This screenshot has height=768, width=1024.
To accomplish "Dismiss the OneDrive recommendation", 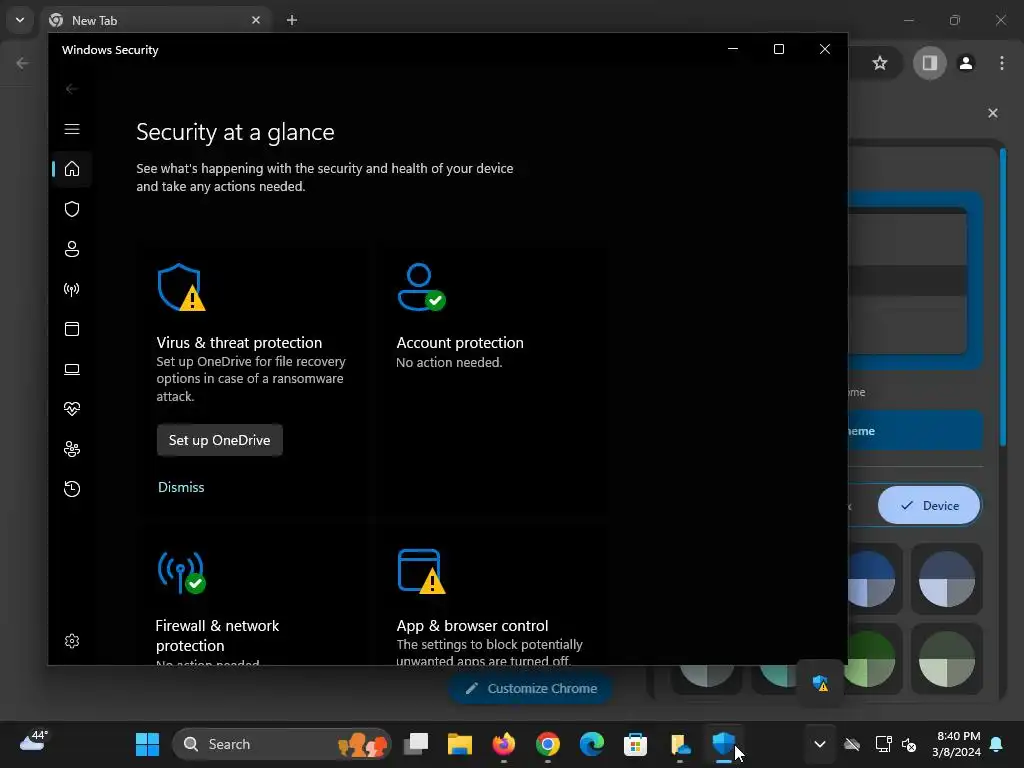I will 181,487.
